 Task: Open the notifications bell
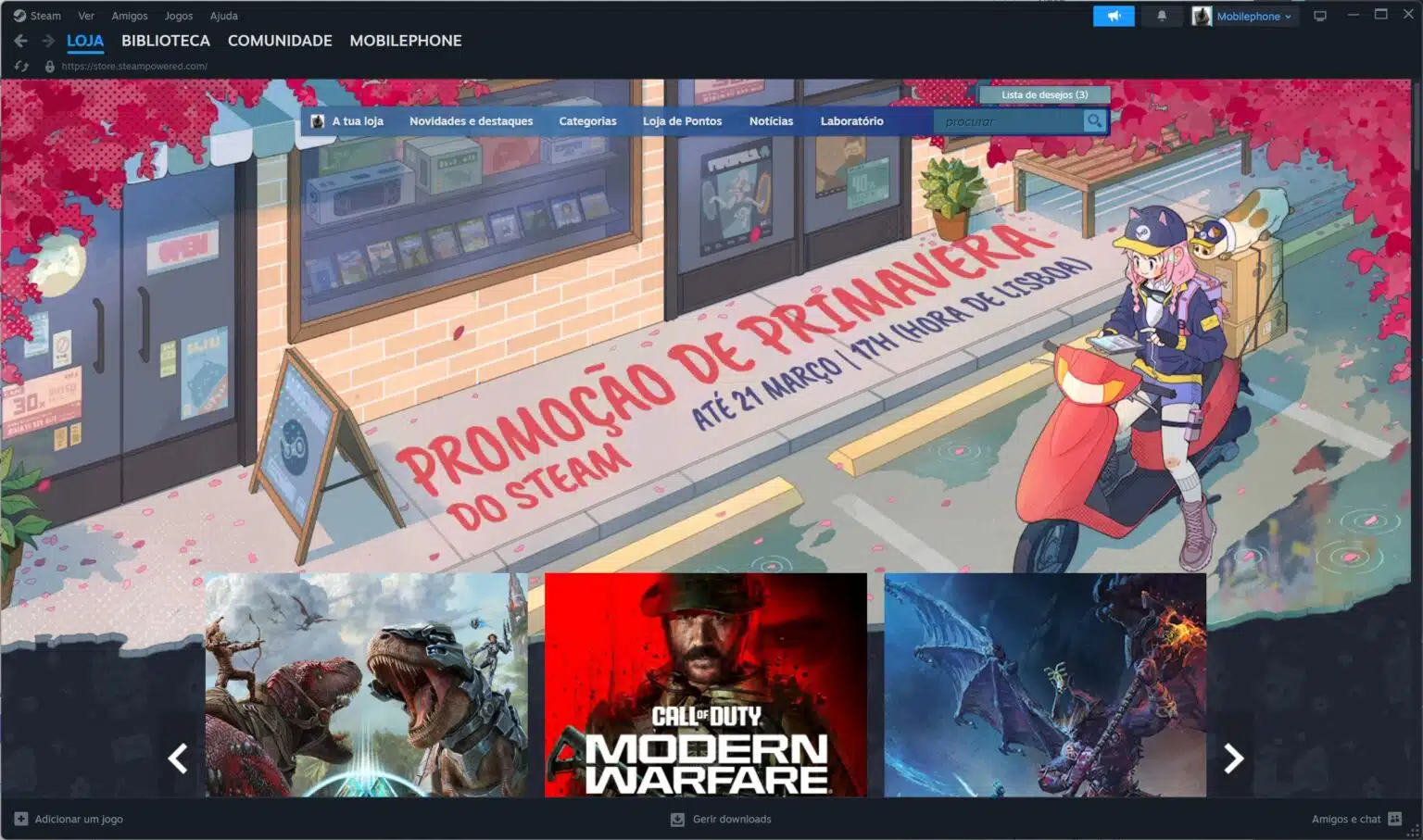pos(1162,16)
